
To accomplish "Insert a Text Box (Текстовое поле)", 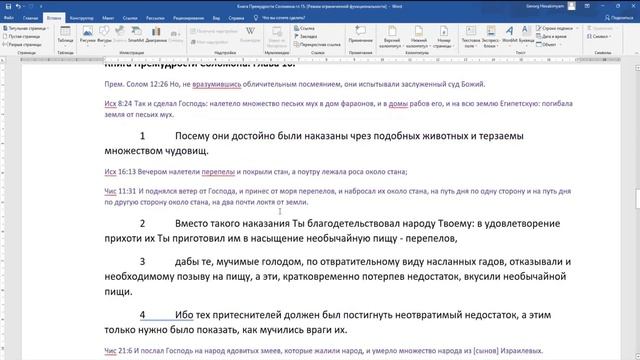I will click(x=471, y=37).
